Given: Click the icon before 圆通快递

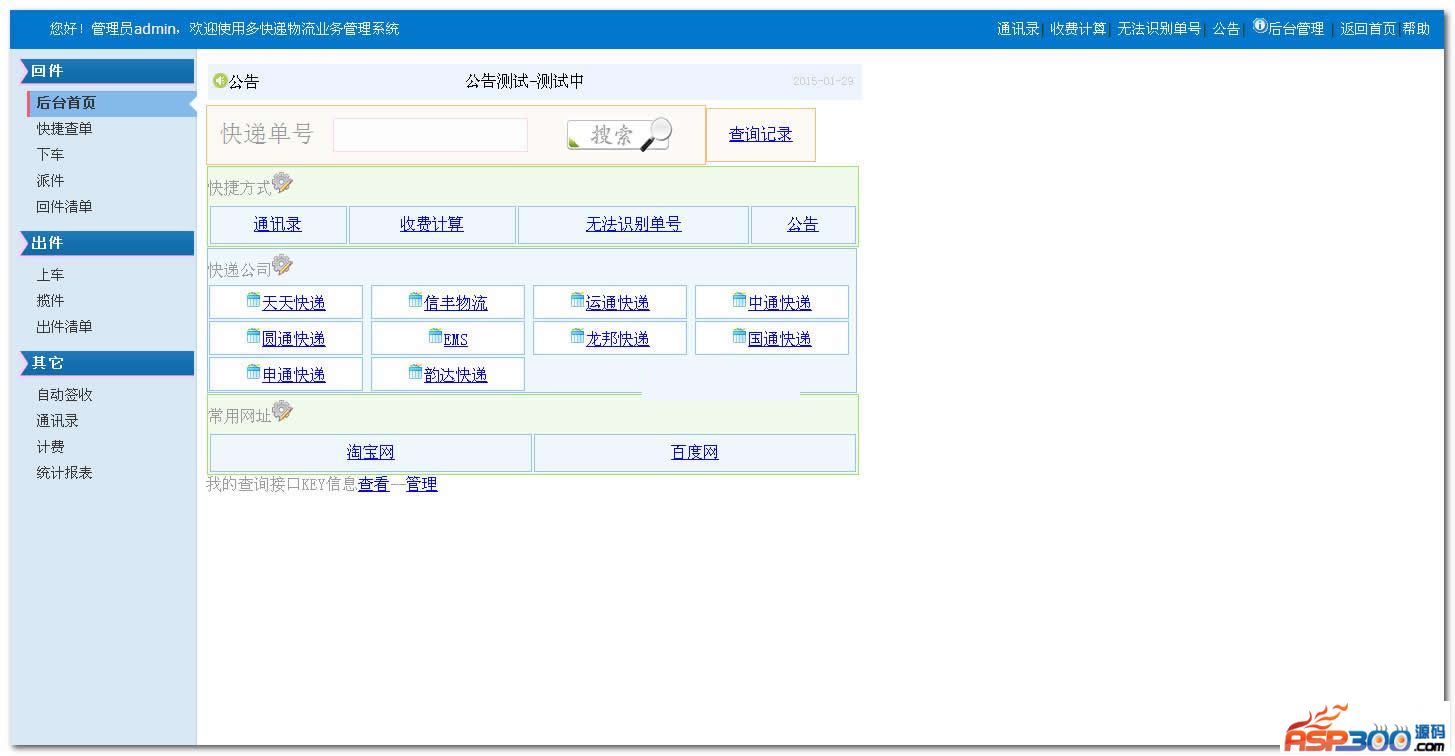Looking at the screenshot, I should click(254, 337).
